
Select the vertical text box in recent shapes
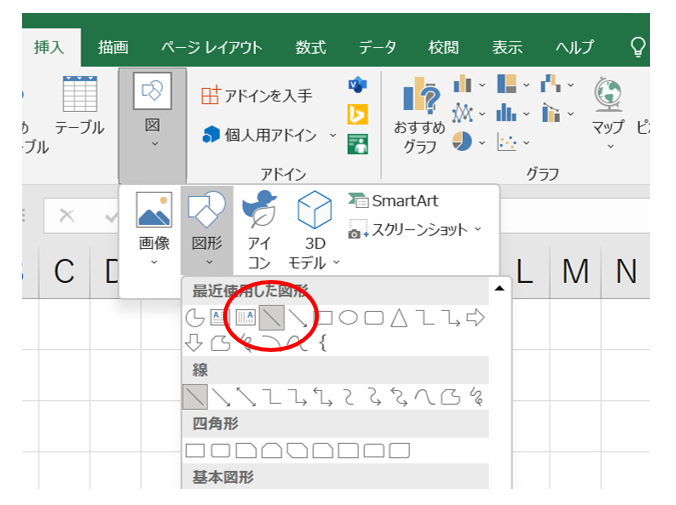pyautogui.click(x=246, y=318)
